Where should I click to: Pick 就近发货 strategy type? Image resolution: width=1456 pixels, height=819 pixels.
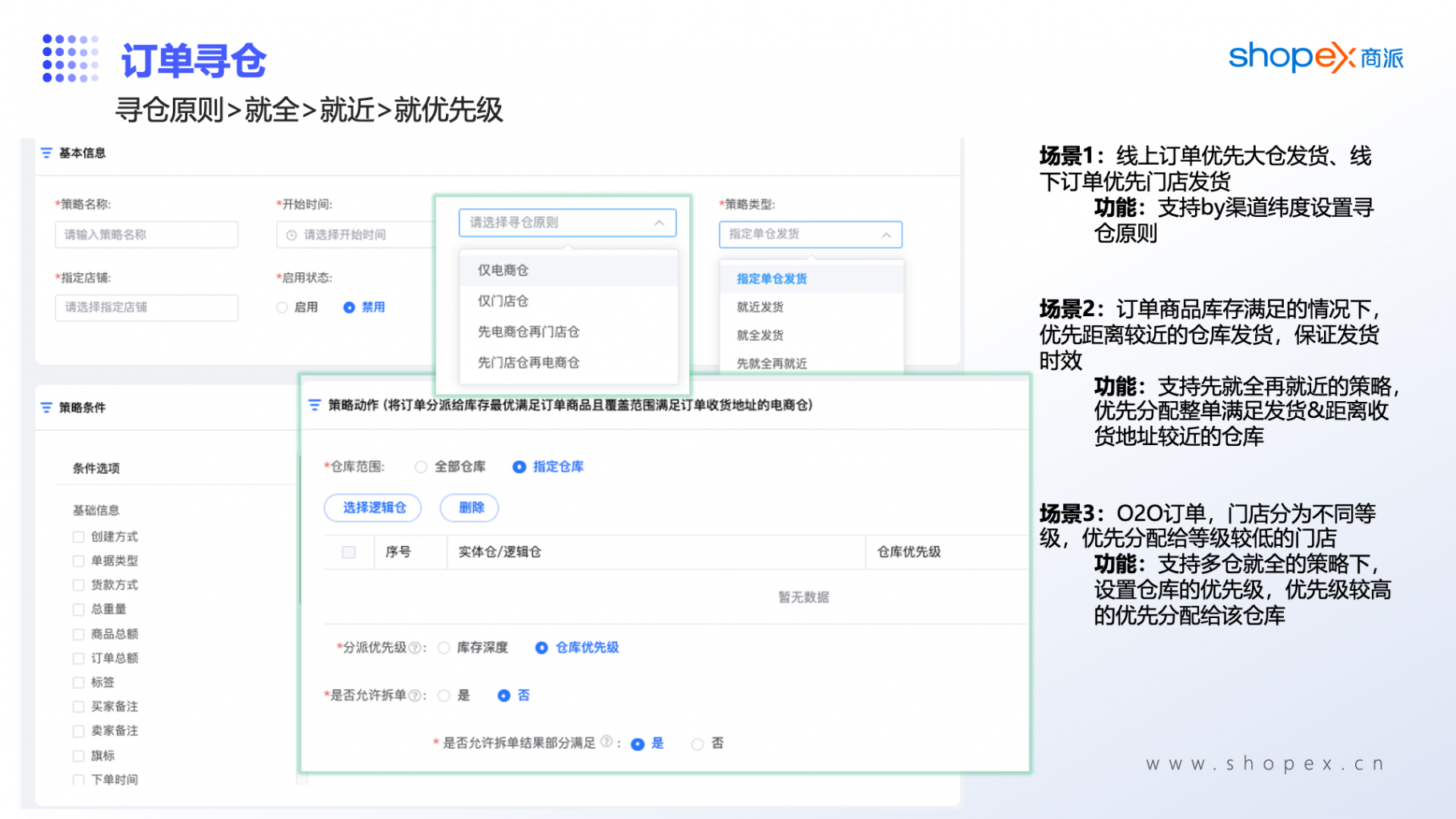tap(812, 307)
